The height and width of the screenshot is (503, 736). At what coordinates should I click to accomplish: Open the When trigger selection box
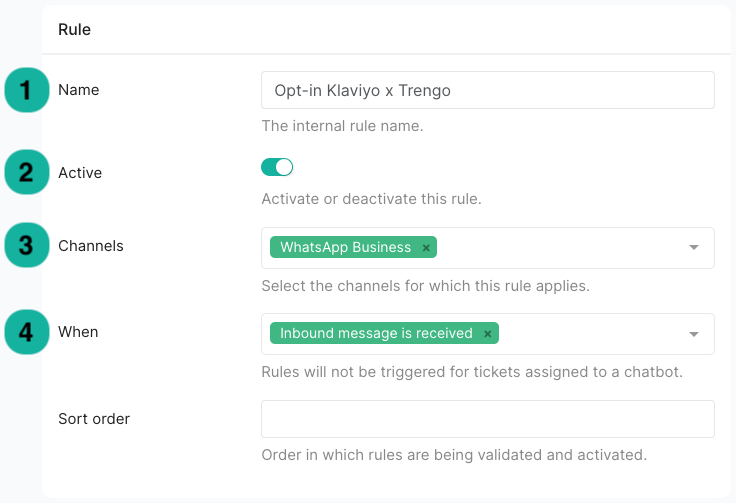click(488, 334)
